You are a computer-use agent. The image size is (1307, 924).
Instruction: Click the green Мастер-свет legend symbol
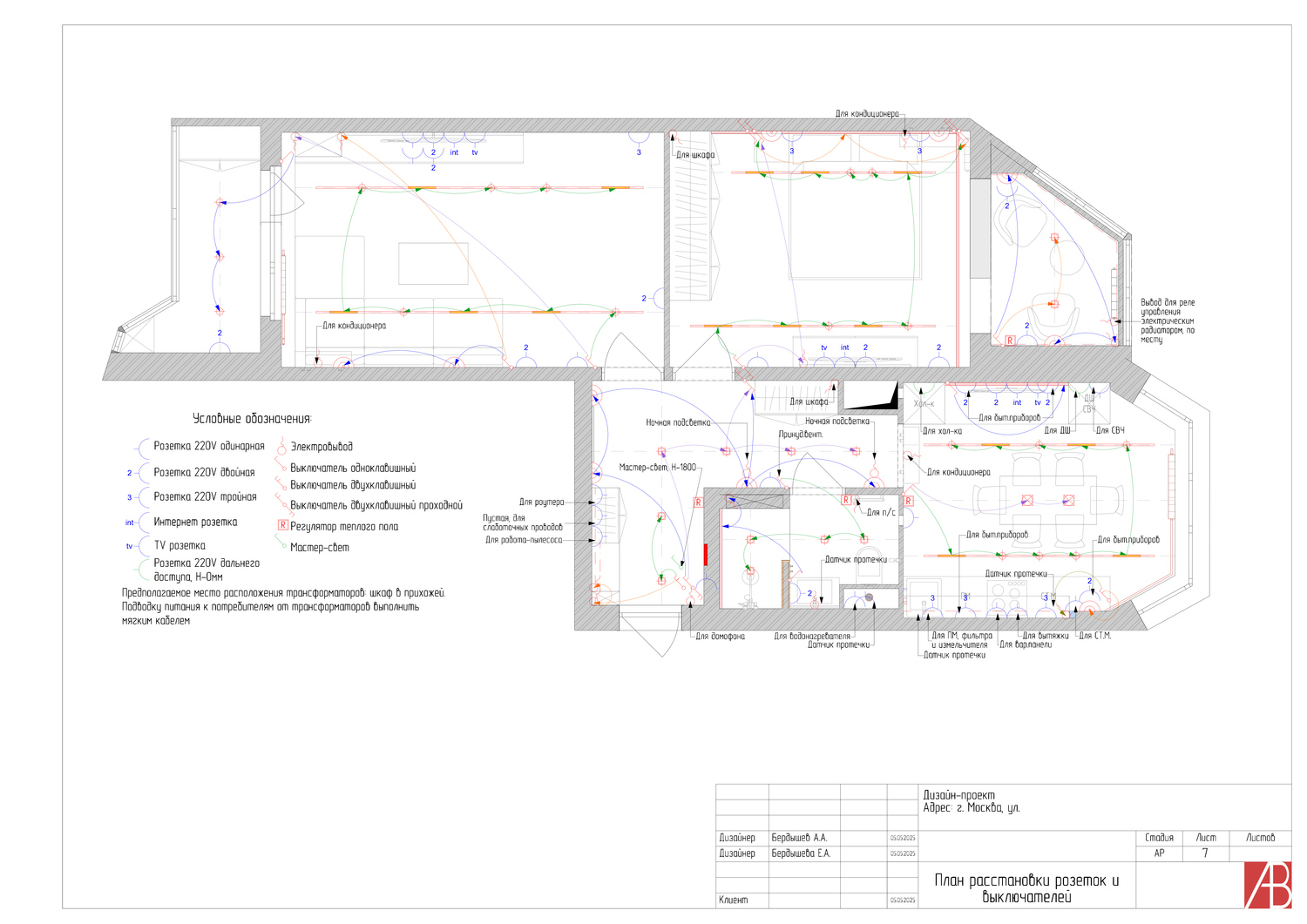[x=281, y=544]
